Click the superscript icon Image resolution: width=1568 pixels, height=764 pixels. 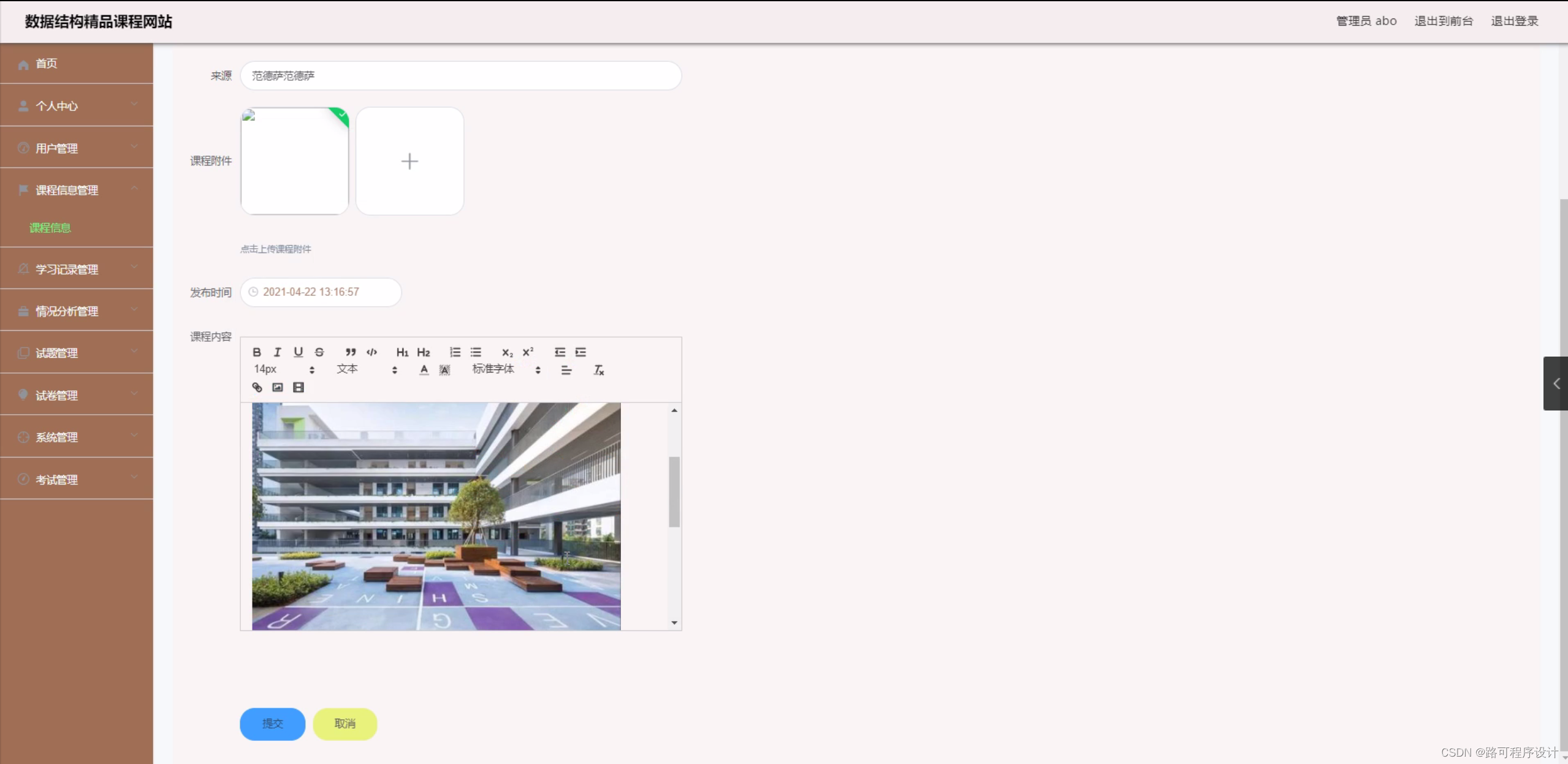click(528, 352)
